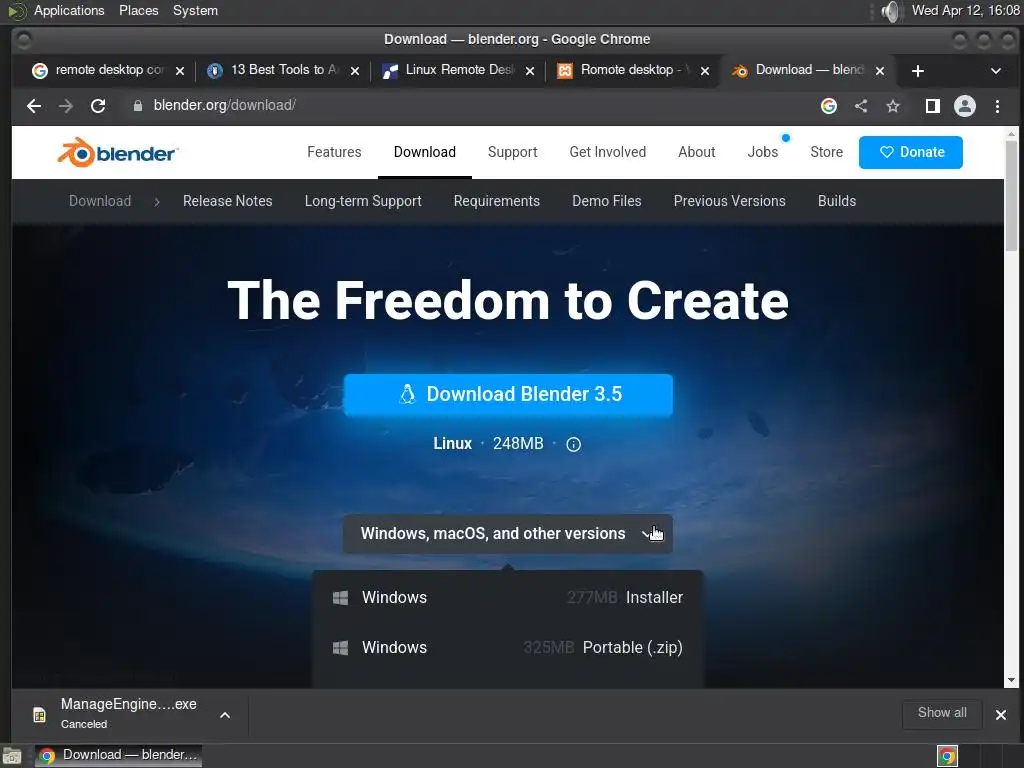Share this page using the share icon
The image size is (1024, 768).
click(x=861, y=106)
